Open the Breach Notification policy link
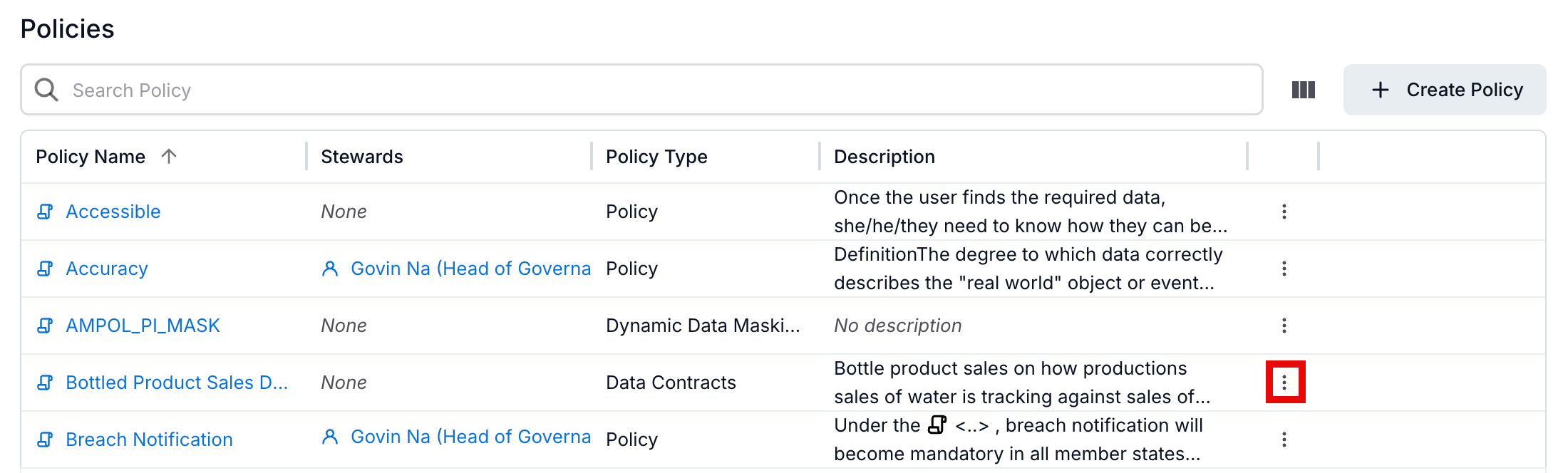 click(149, 440)
